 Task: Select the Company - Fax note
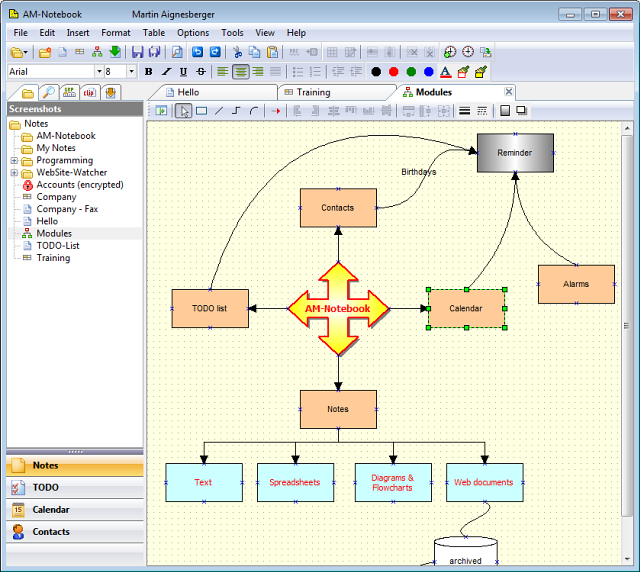67,209
